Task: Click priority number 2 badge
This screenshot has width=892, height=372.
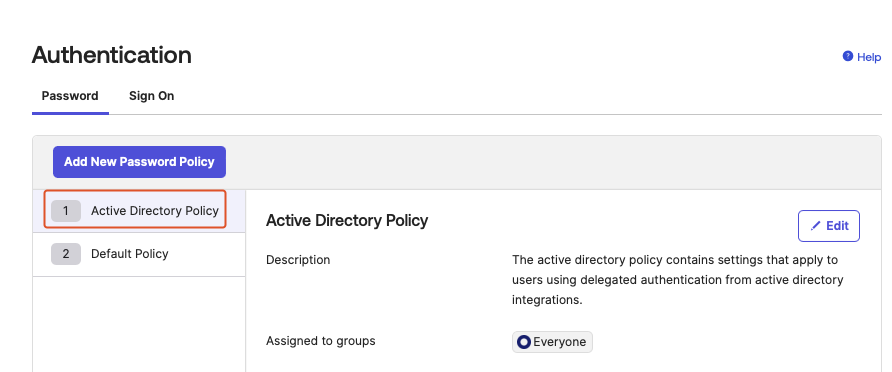Action: (65, 254)
